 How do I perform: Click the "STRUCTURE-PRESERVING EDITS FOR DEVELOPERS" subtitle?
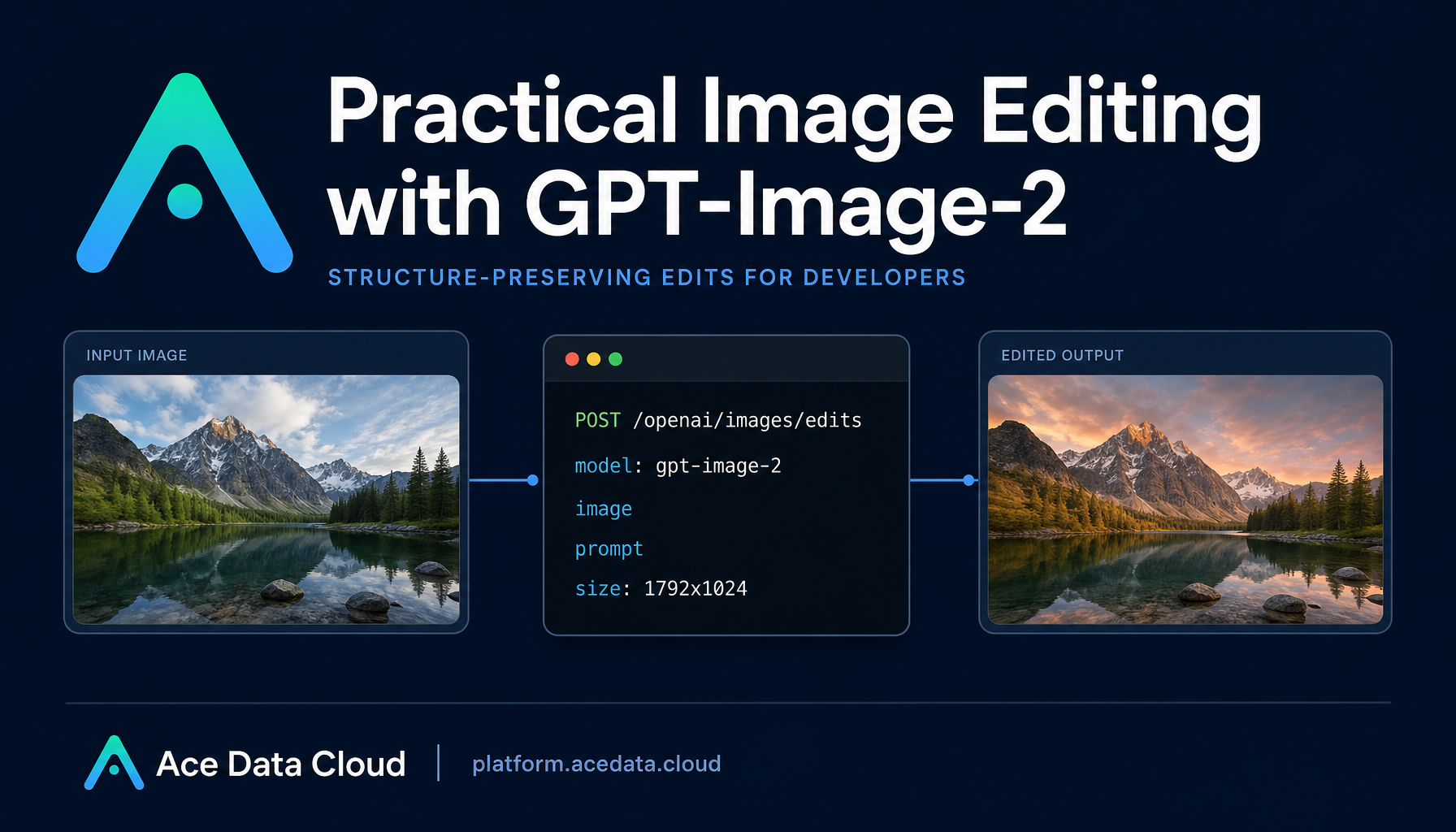647,278
